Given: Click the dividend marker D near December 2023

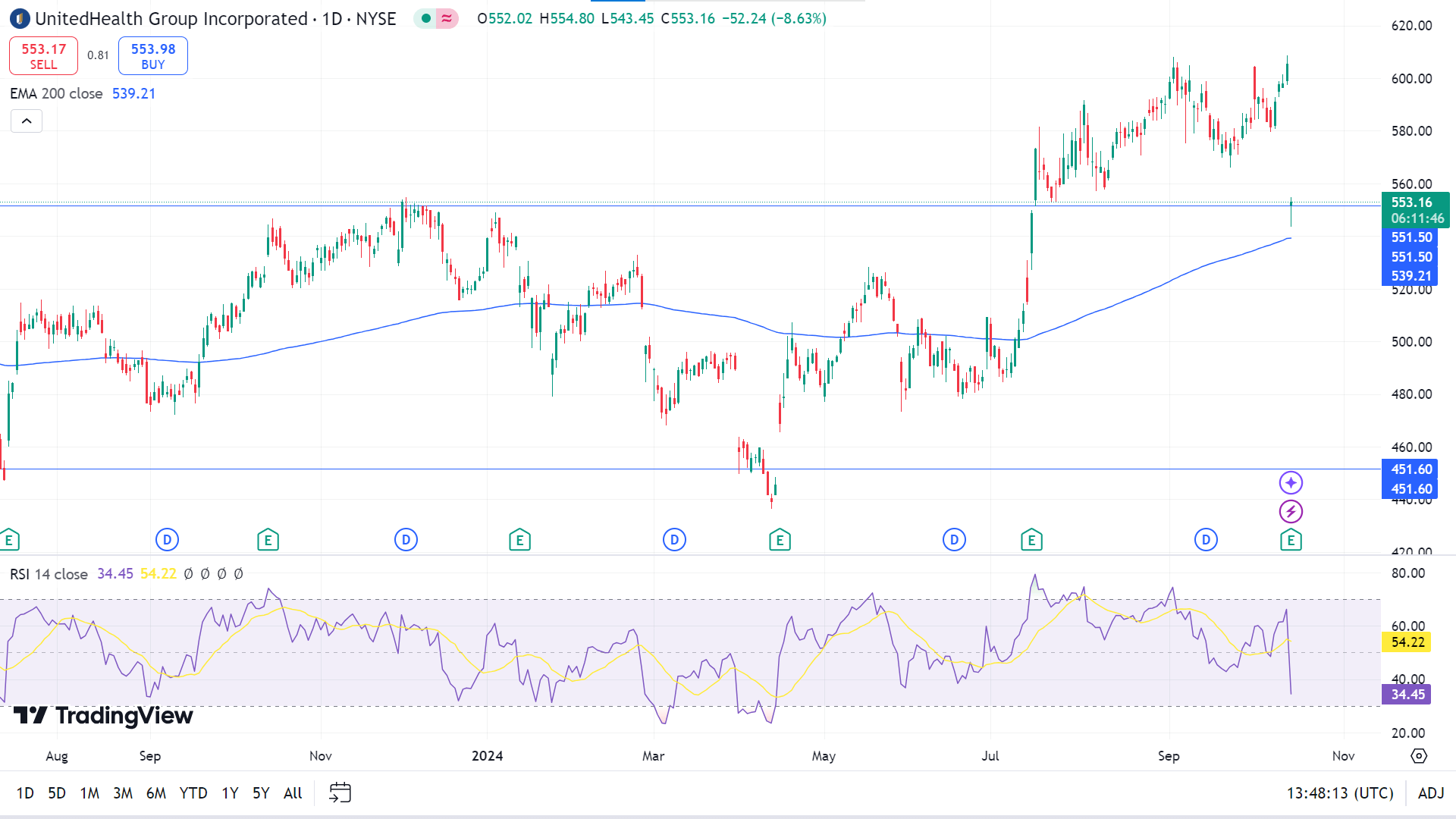Looking at the screenshot, I should pyautogui.click(x=406, y=540).
